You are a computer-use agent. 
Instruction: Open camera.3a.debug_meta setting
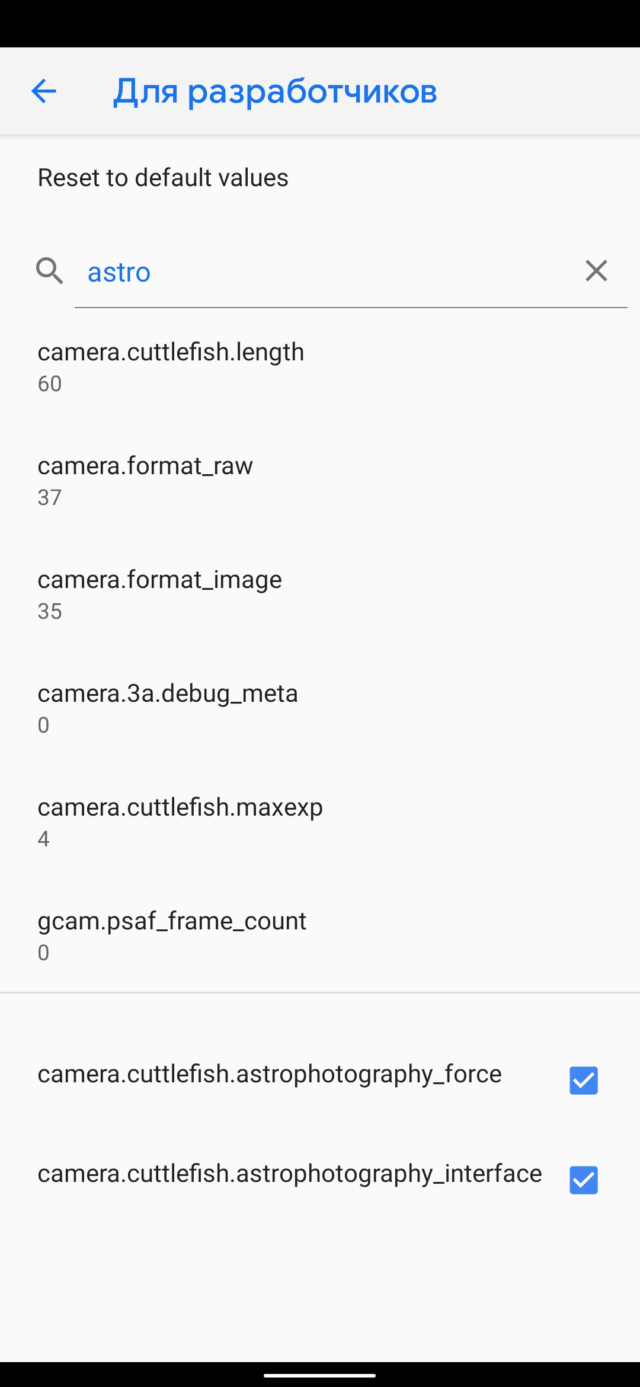coord(320,709)
